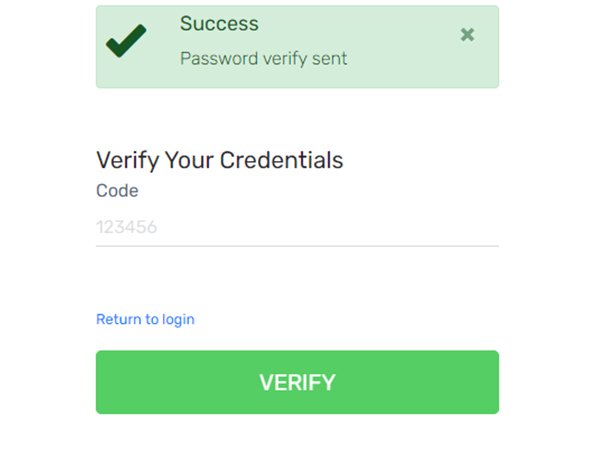The height and width of the screenshot is (454, 600).
Task: Open the Return to login link
Action: (145, 319)
